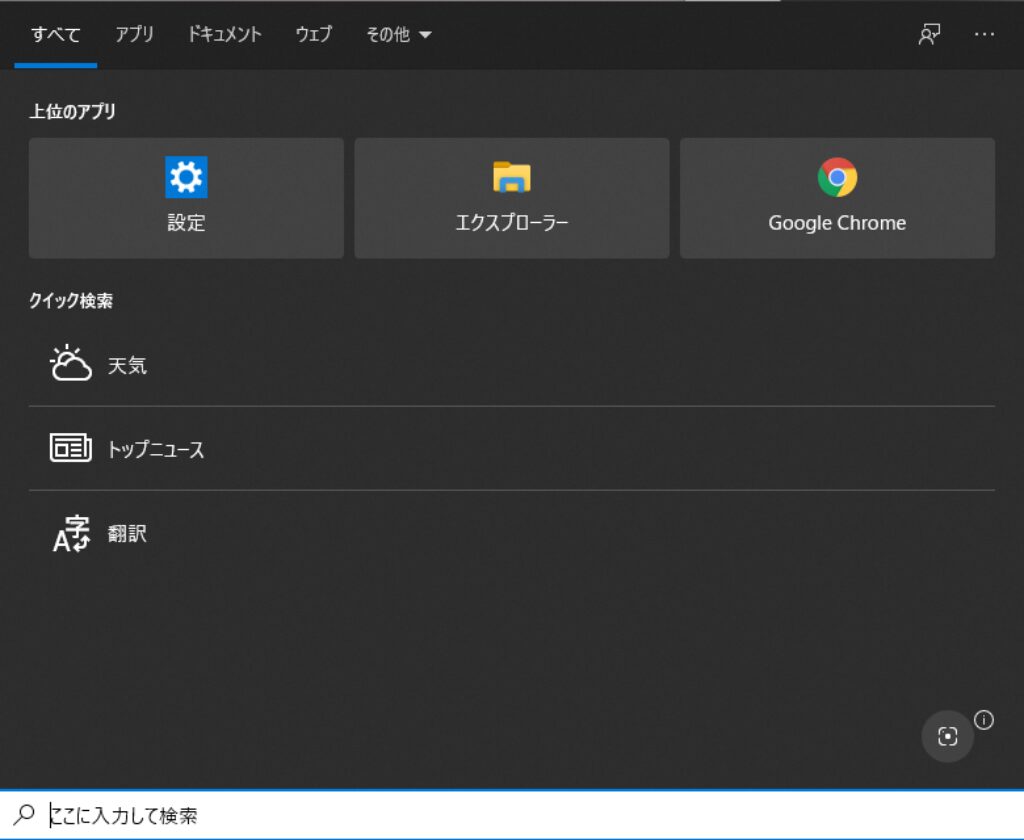Switch to the ドキュメント tab

click(224, 34)
